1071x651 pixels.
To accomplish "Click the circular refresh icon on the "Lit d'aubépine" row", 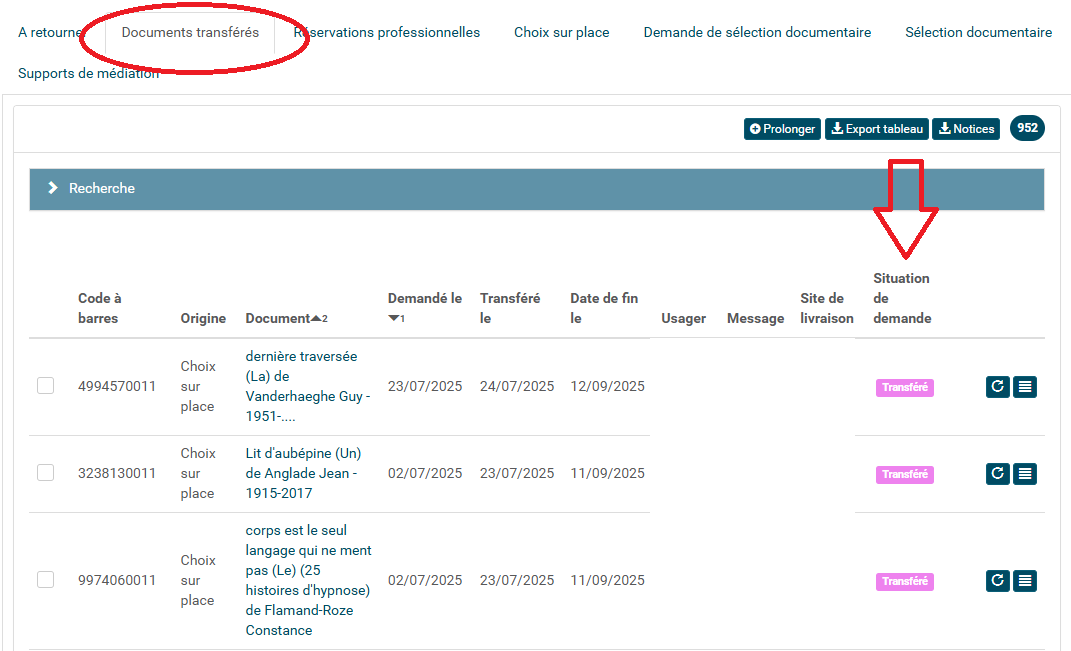I will [997, 474].
